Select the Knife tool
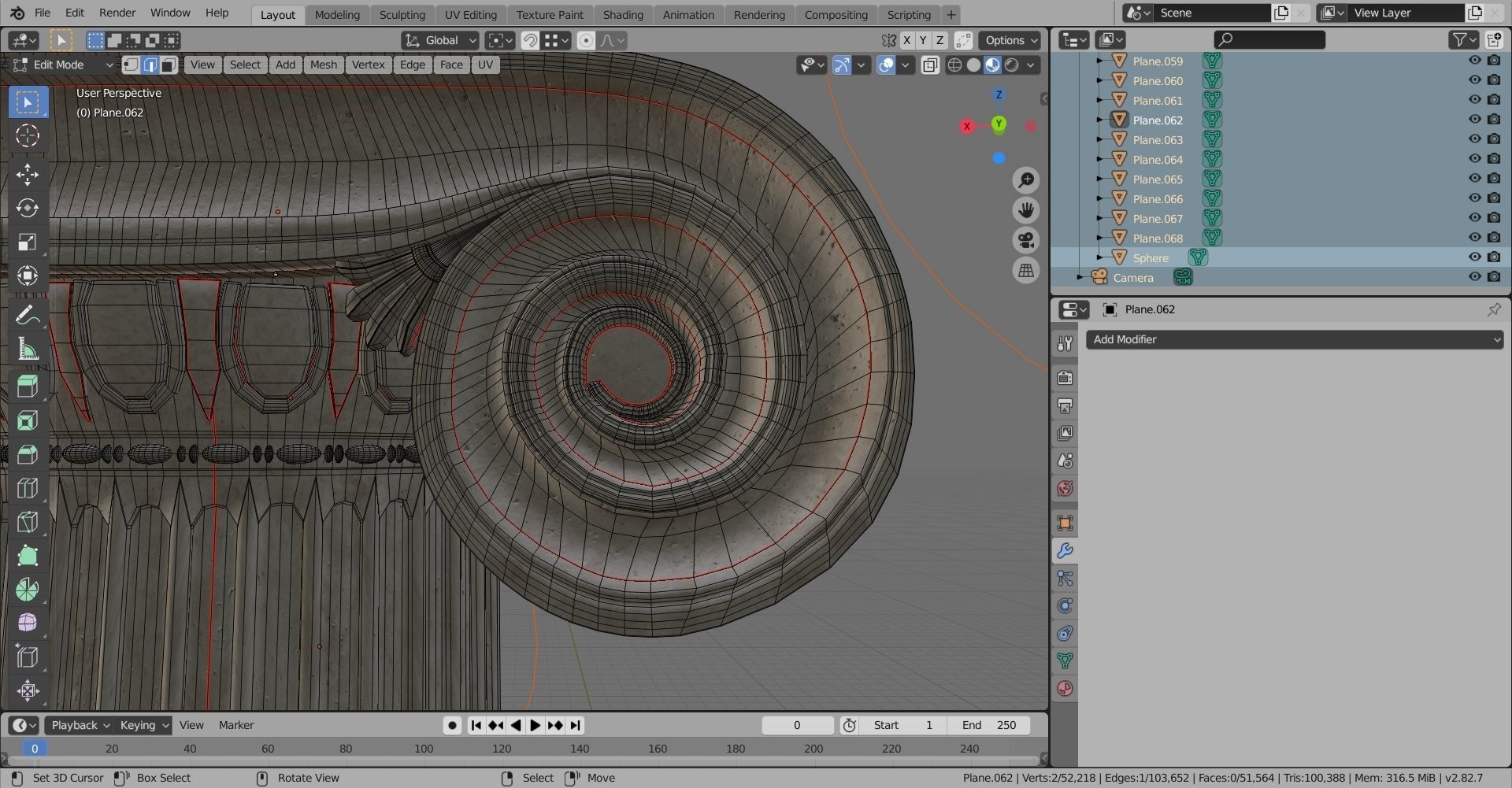Viewport: 1512px width, 788px height. [x=28, y=522]
